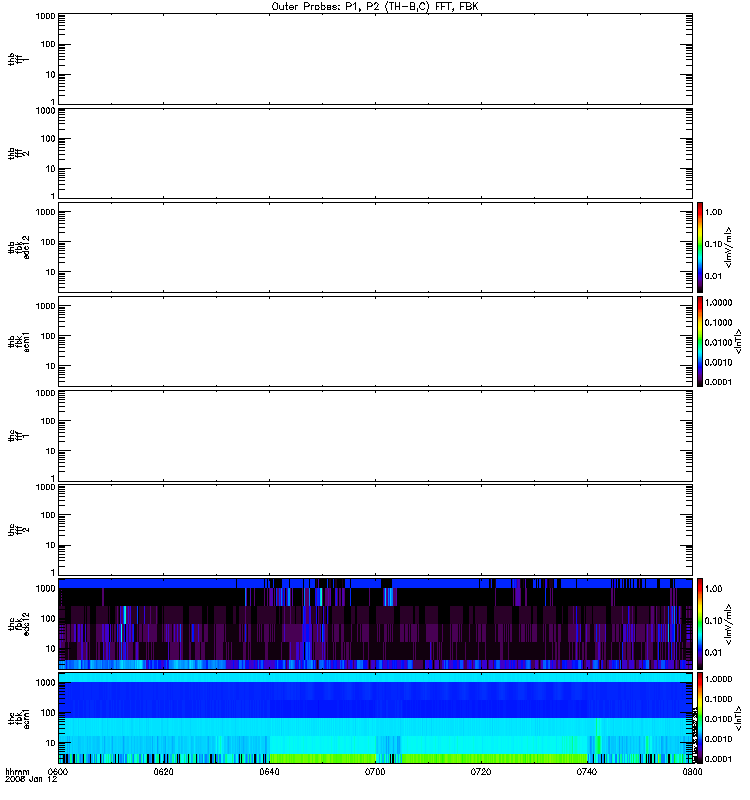
Task: Click the 0.01 value on thb edc12 color bar
Action: (x=713, y=276)
